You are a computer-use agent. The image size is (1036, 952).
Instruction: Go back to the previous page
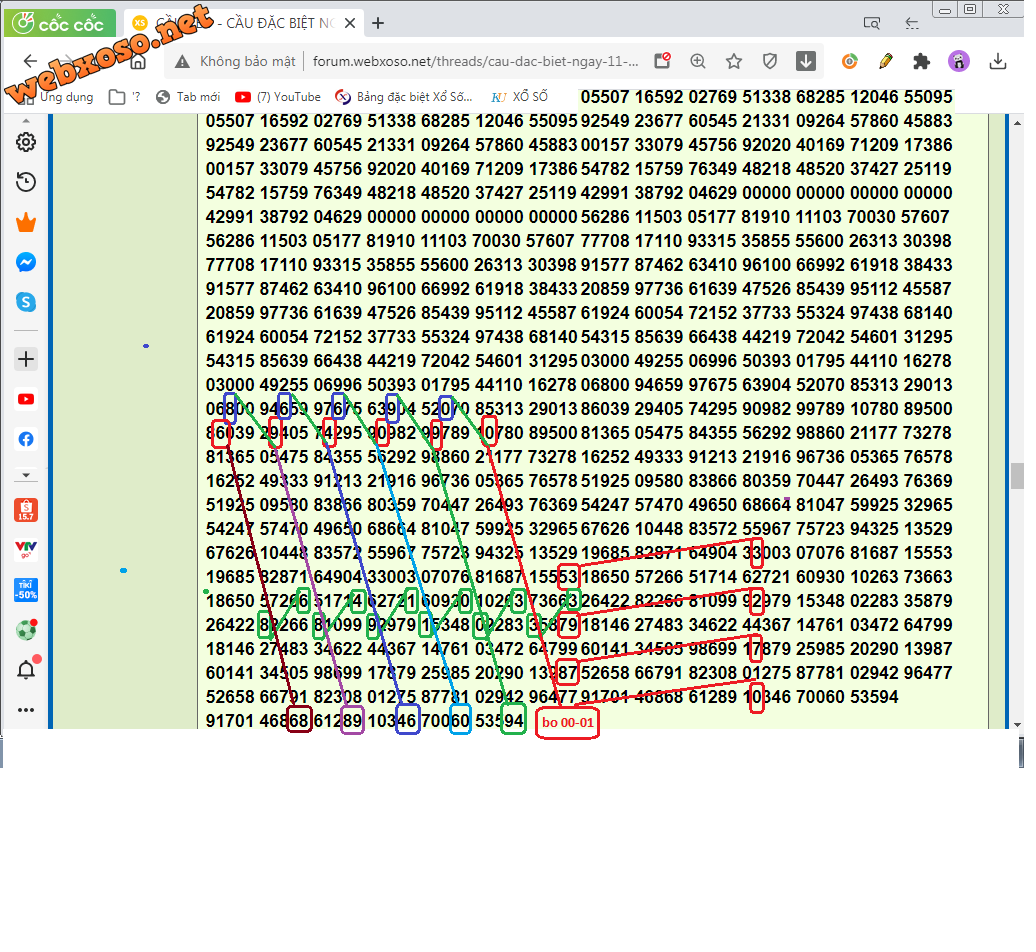(30, 61)
